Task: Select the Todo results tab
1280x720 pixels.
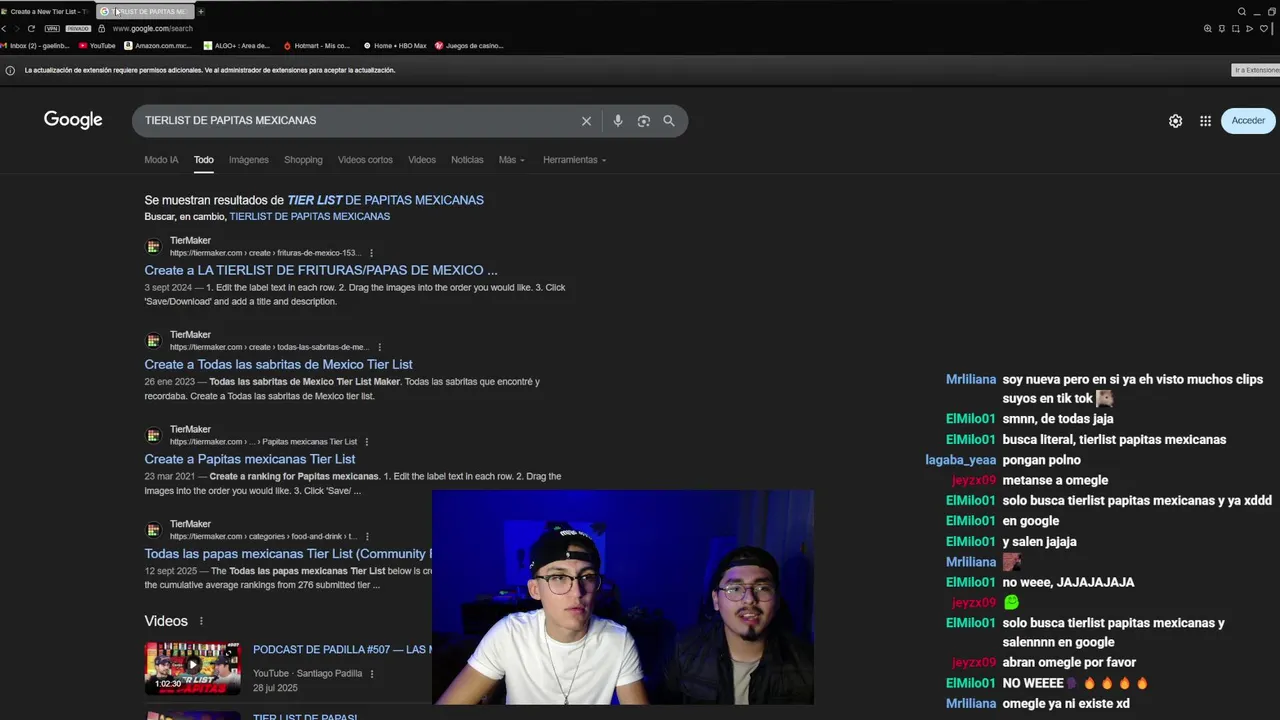Action: pos(204,160)
